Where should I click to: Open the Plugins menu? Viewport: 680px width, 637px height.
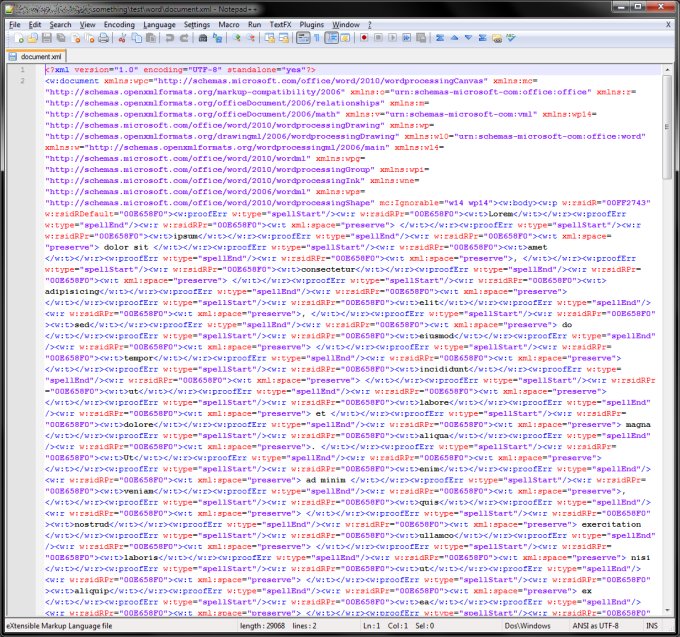point(313,23)
